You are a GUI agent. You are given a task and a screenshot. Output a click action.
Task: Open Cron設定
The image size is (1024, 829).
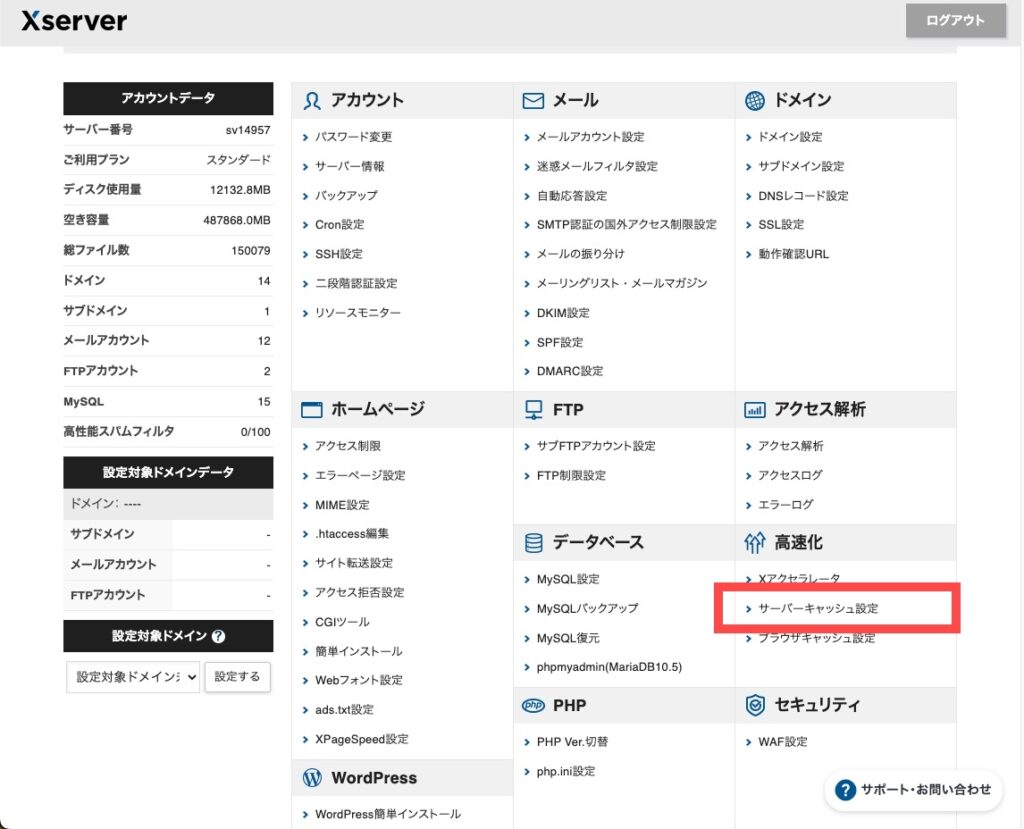point(340,225)
